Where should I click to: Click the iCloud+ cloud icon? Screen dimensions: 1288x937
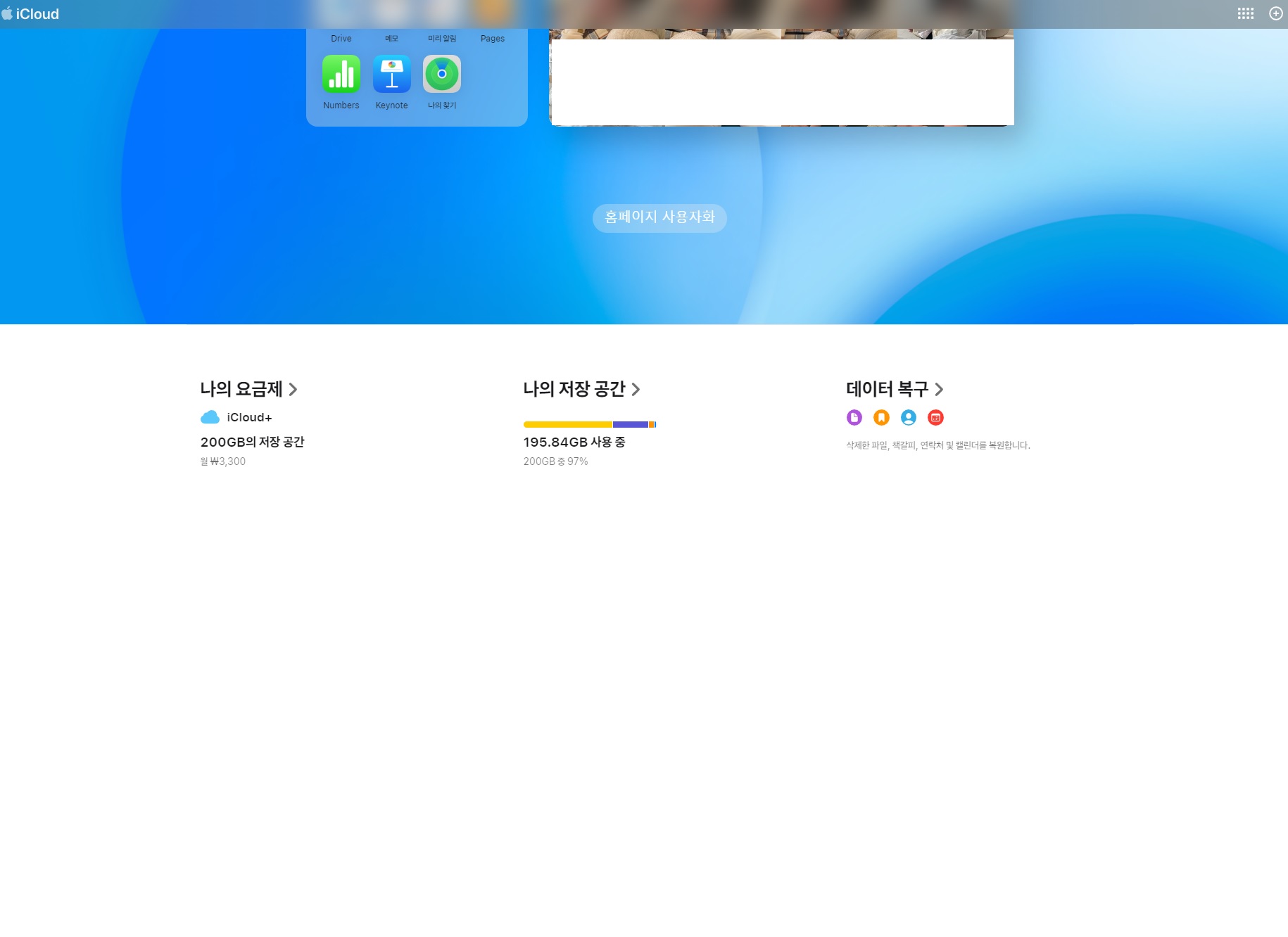pos(210,417)
